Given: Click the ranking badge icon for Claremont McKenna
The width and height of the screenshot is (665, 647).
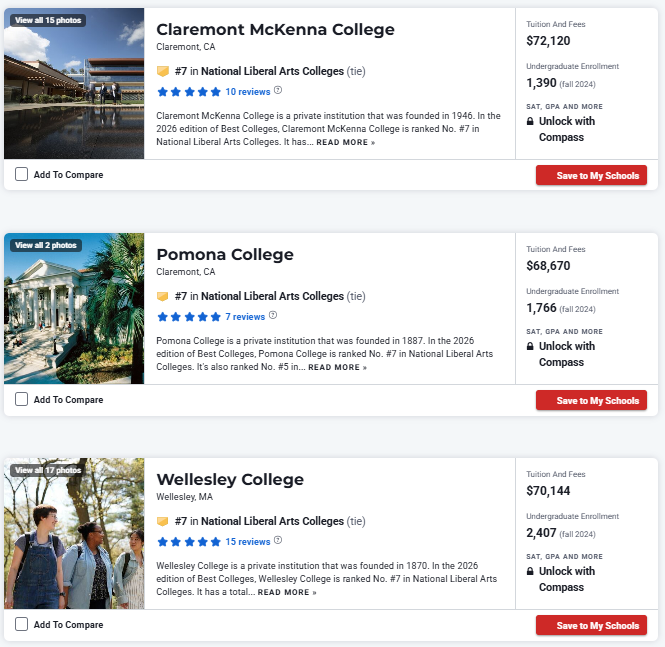Looking at the screenshot, I should click(162, 72).
